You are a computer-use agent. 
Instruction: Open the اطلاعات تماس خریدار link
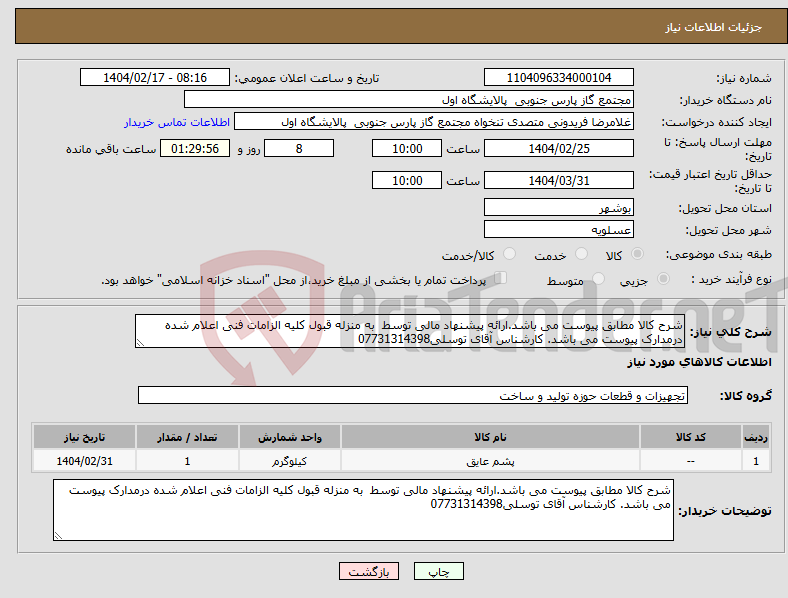pyautogui.click(x=177, y=122)
